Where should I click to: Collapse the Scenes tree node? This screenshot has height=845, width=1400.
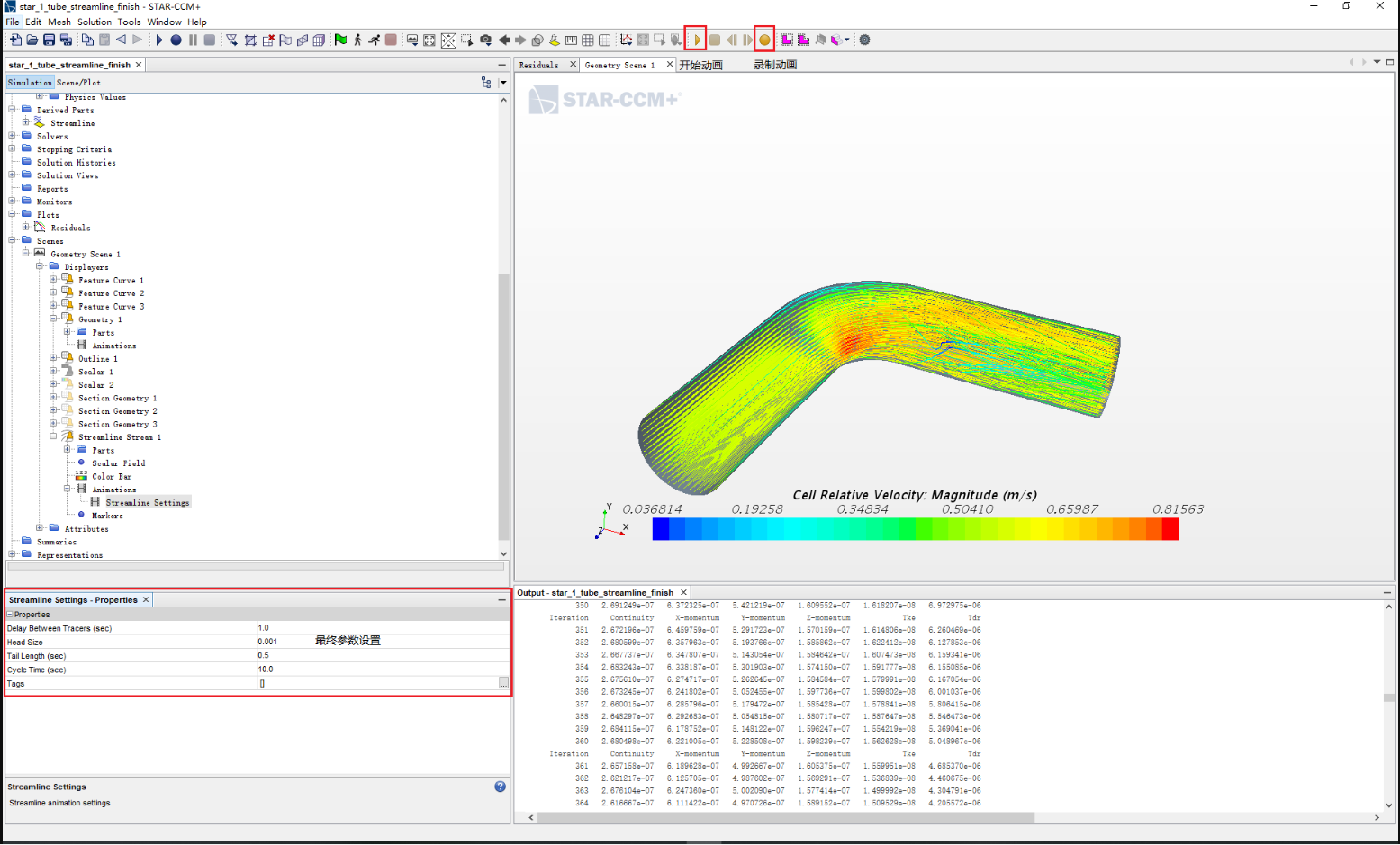pyautogui.click(x=13, y=240)
